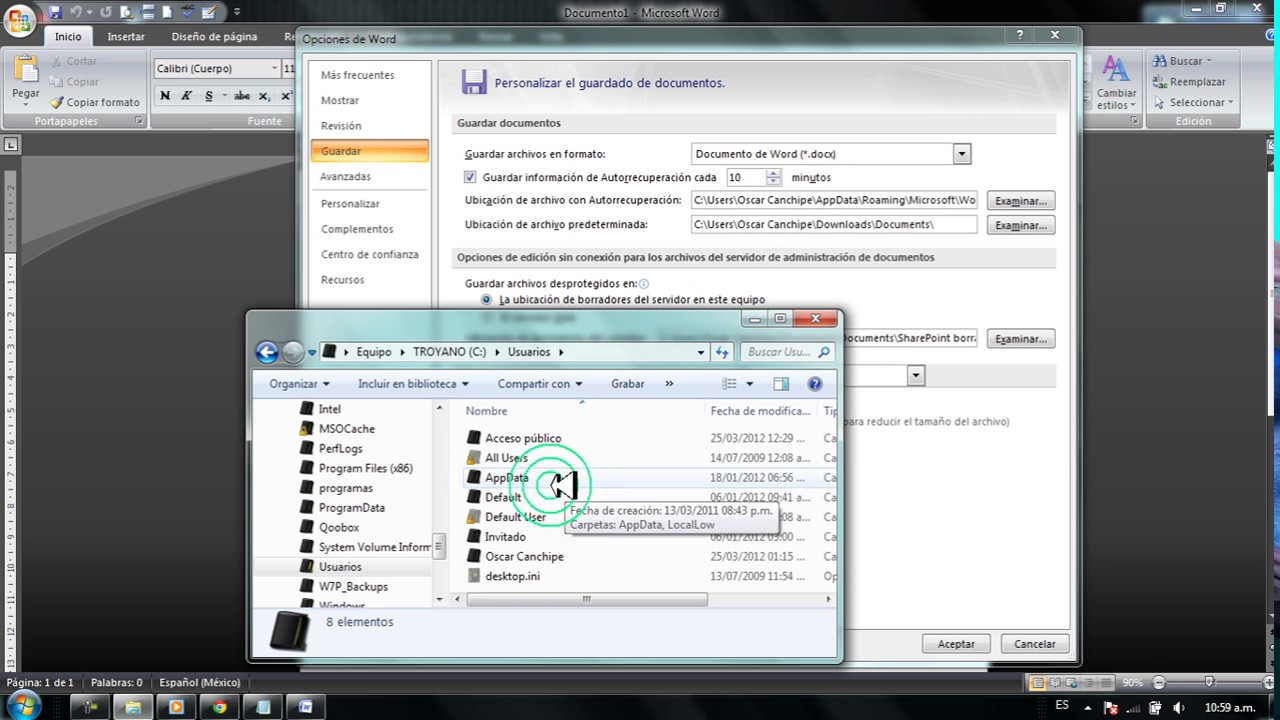Toggle Guardar información de Autorrecuperación checkbox
The image size is (1280, 720).
coord(471,177)
